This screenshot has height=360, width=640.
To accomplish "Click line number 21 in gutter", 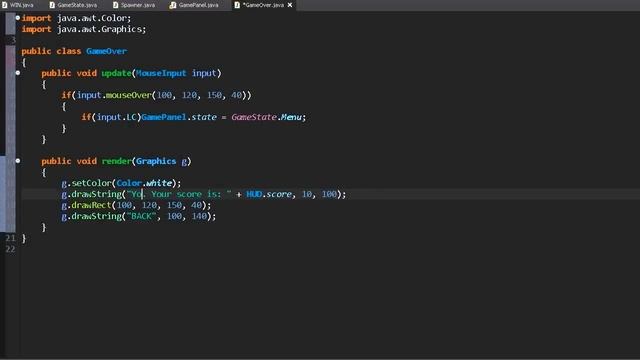I will click(11, 238).
